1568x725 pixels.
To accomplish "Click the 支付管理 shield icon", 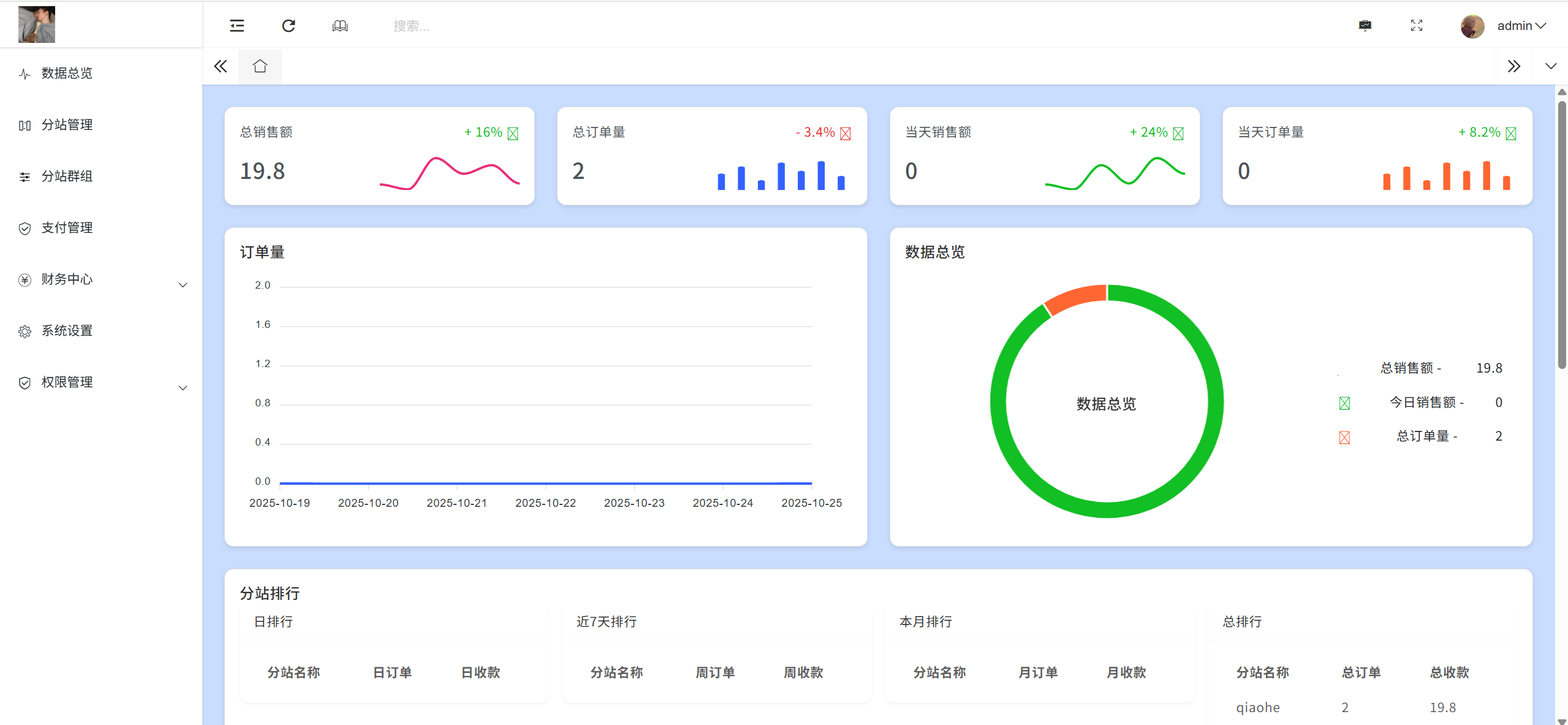I will (25, 228).
